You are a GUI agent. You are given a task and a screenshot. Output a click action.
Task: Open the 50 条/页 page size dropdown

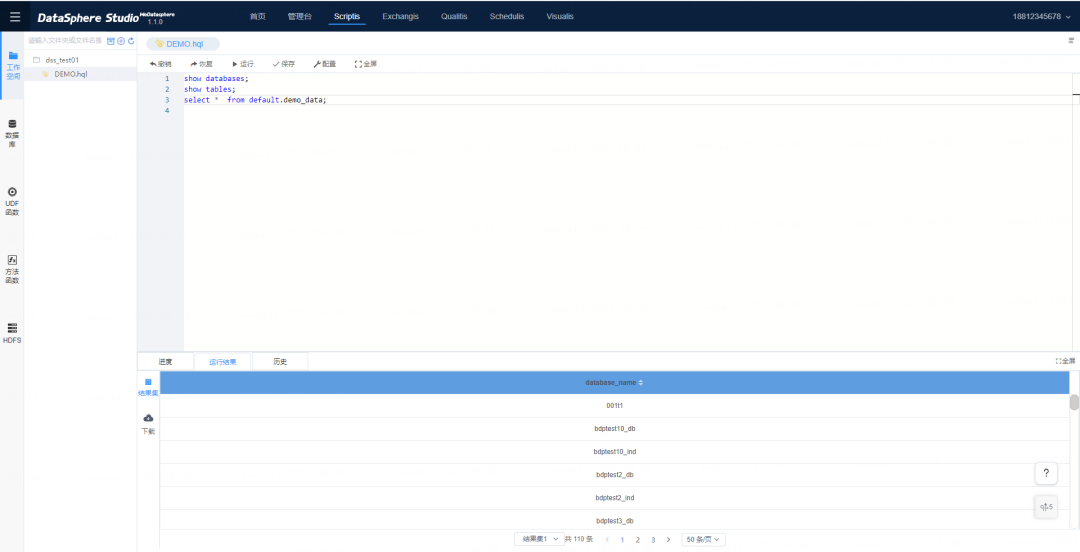pyautogui.click(x=703, y=539)
